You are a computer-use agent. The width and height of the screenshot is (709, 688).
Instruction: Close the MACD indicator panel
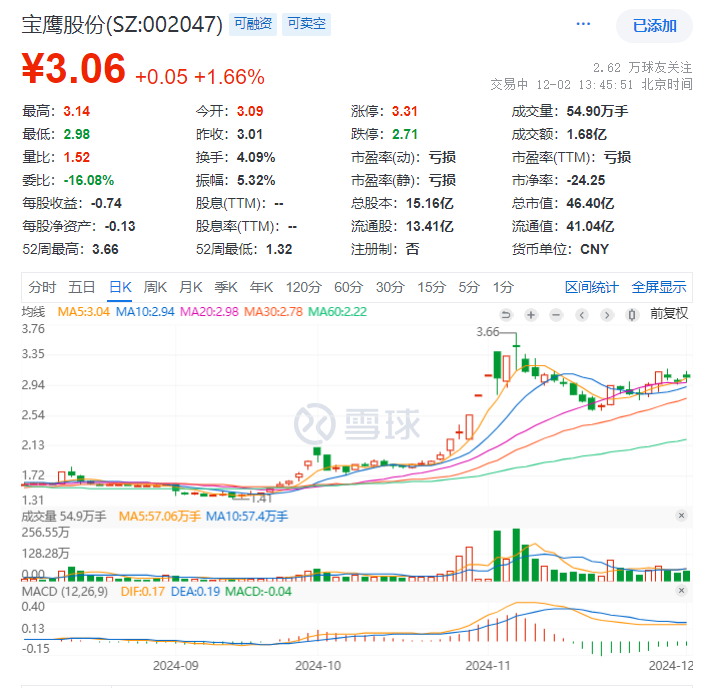point(681,590)
